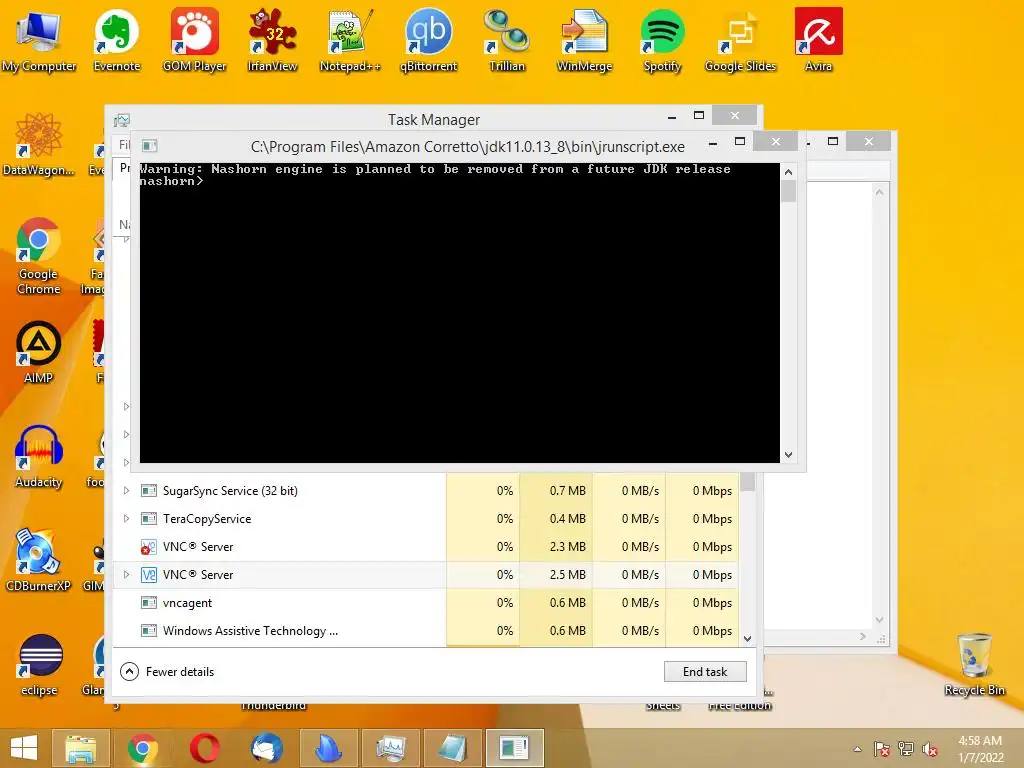Click inside the nashorn console prompt
The image size is (1024, 768).
460,313
